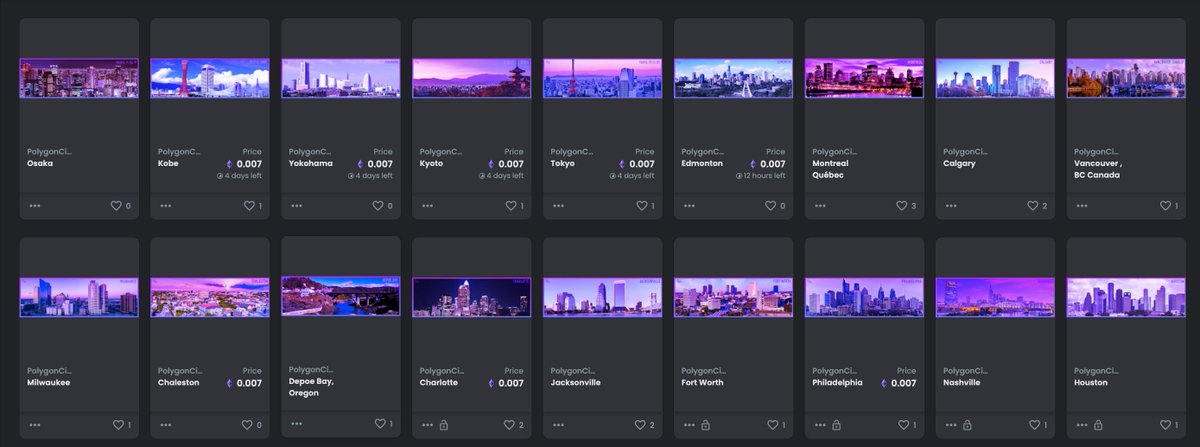Click the heart on the Houston card
Image resolution: width=1200 pixels, height=447 pixels.
tap(1165, 425)
